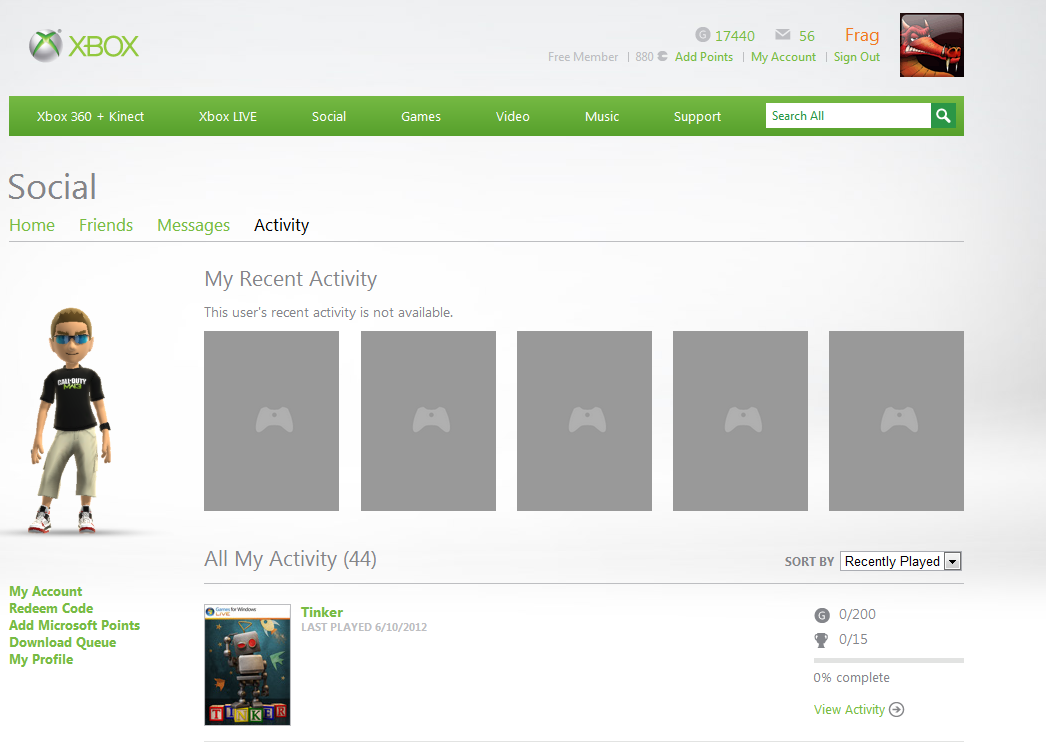
Task: Click the fourth recent activity placeholder tile
Action: (740, 421)
